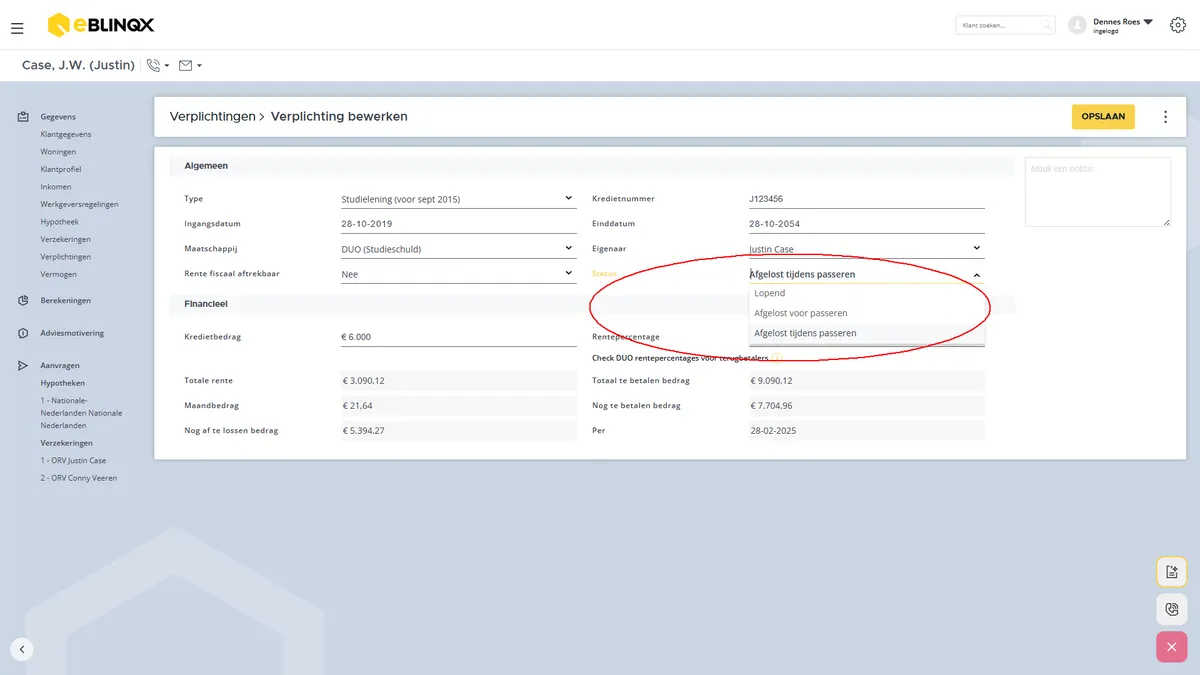Click the Maak een notitie text area
The height and width of the screenshot is (675, 1200).
(1098, 192)
